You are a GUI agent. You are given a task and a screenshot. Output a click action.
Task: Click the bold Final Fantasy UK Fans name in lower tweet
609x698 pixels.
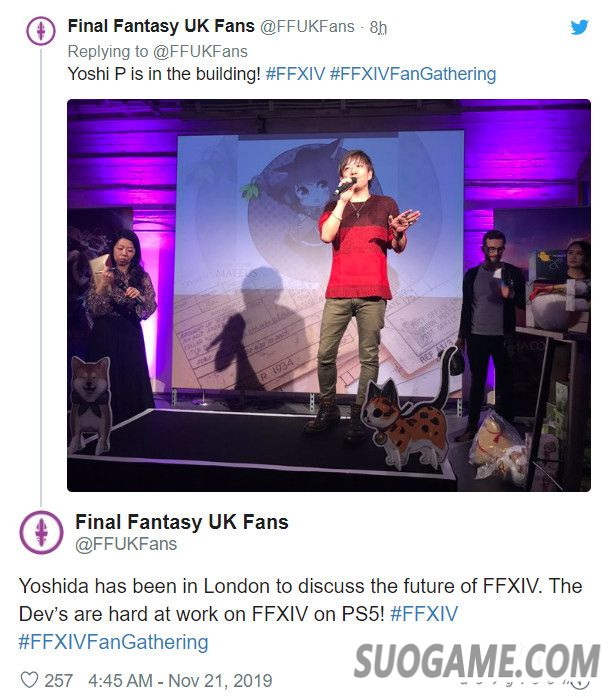pos(181,522)
